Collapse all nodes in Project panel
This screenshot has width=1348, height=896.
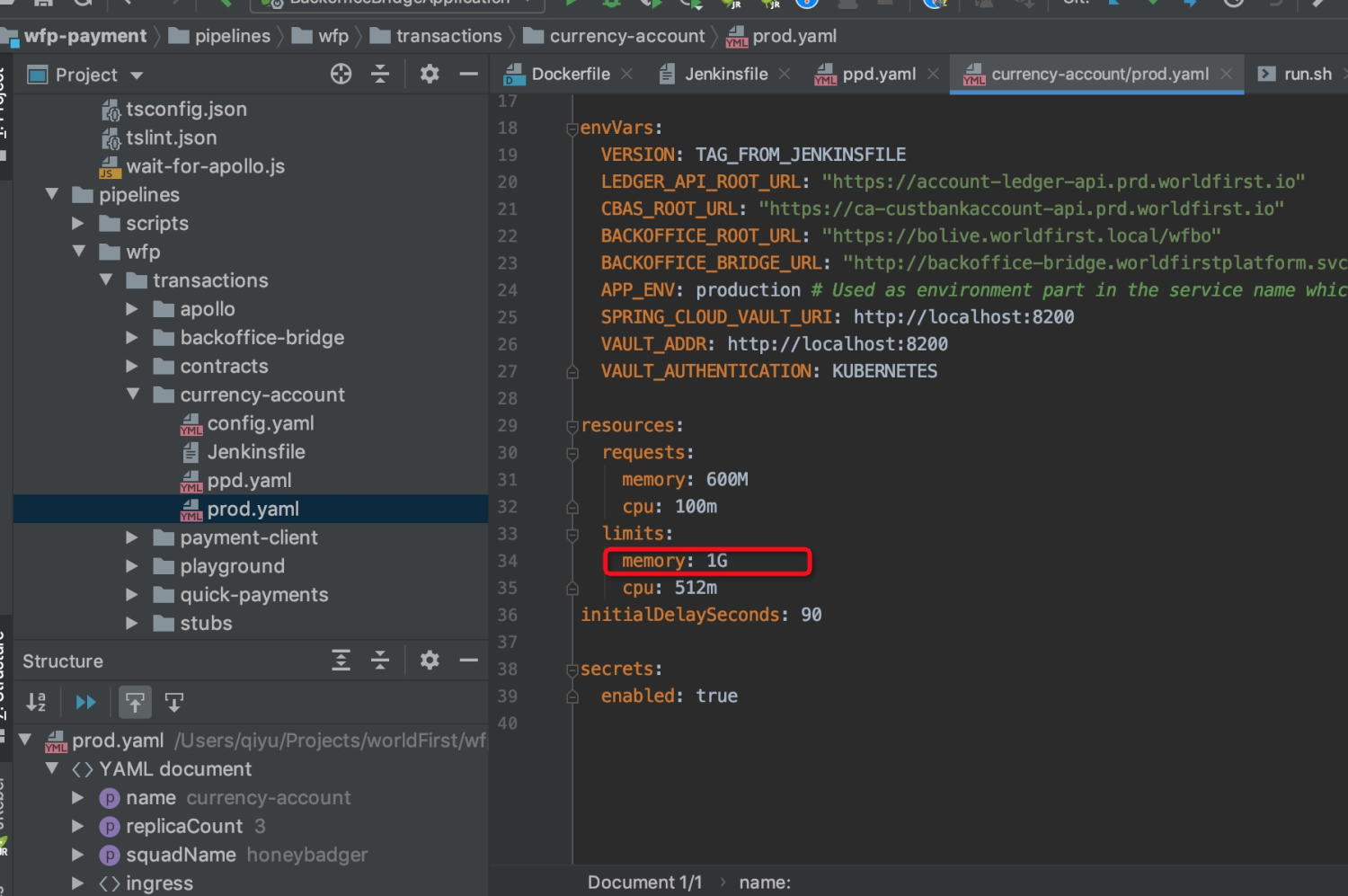tap(380, 74)
